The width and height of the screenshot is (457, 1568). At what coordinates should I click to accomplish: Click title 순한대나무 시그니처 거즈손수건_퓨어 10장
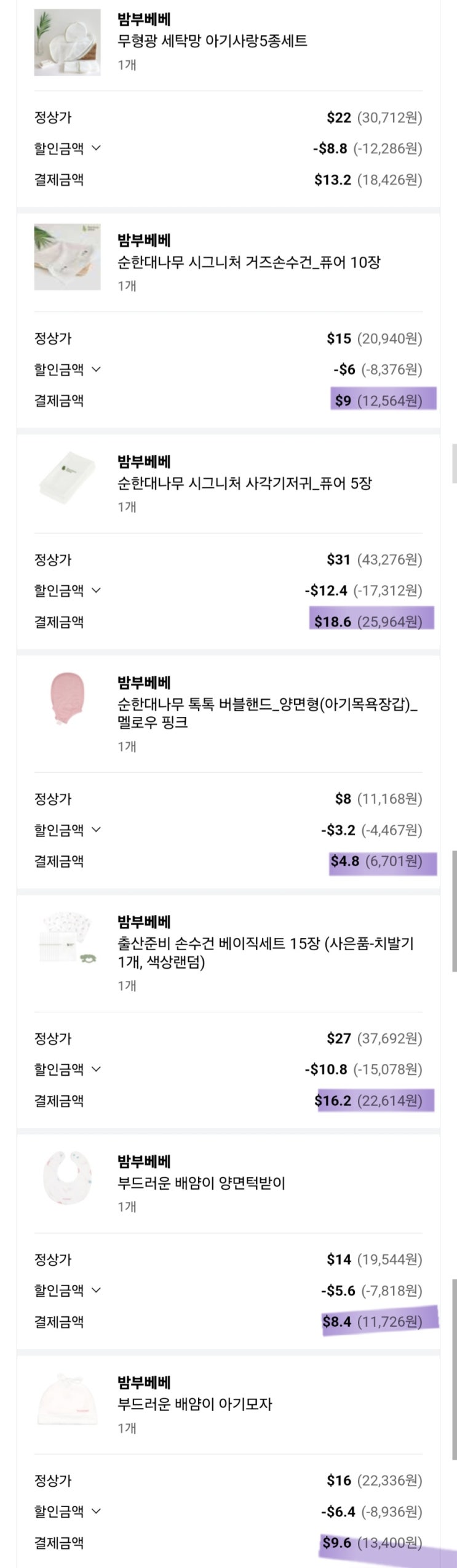(x=248, y=262)
